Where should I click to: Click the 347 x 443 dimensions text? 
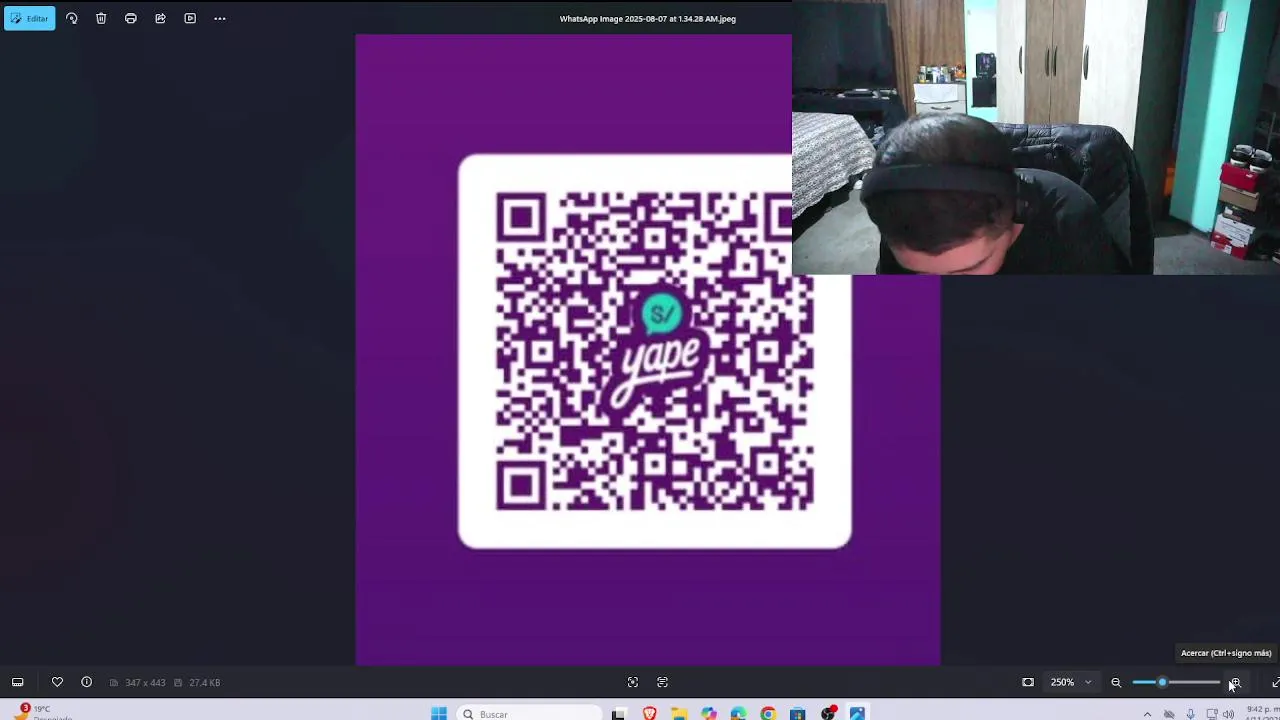tap(145, 683)
